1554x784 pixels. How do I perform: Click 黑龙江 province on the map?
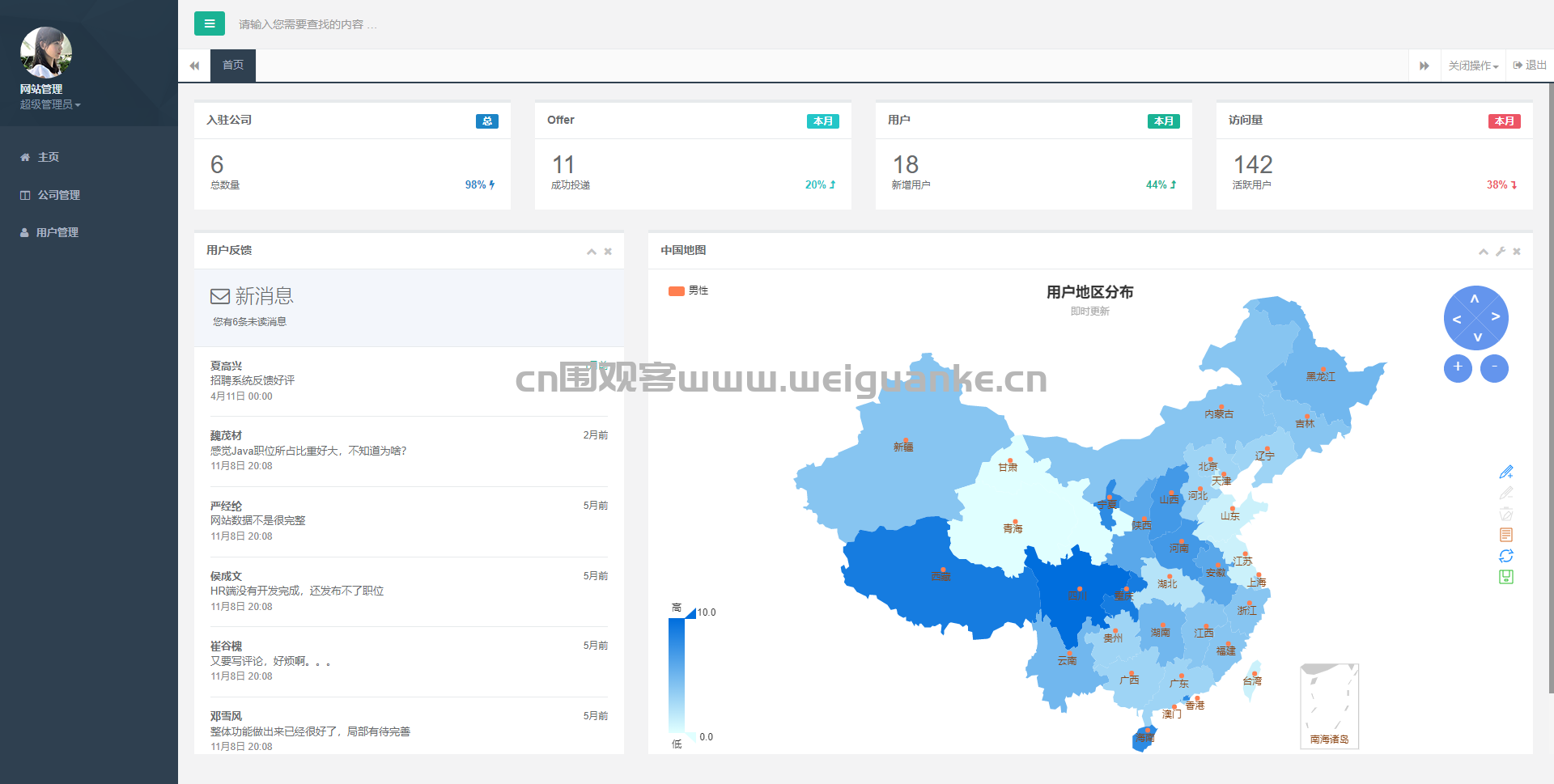coord(1321,376)
